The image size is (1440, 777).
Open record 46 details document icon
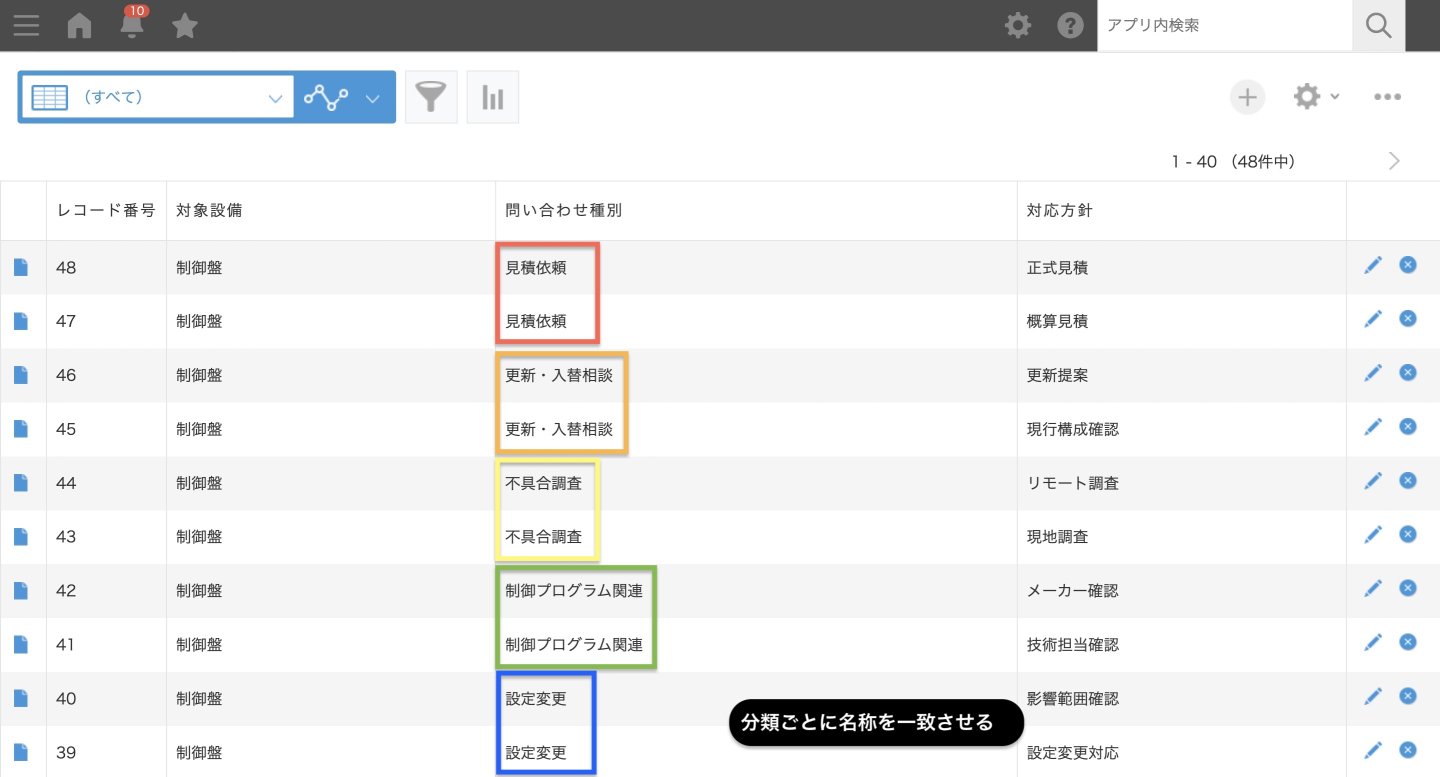(x=21, y=375)
